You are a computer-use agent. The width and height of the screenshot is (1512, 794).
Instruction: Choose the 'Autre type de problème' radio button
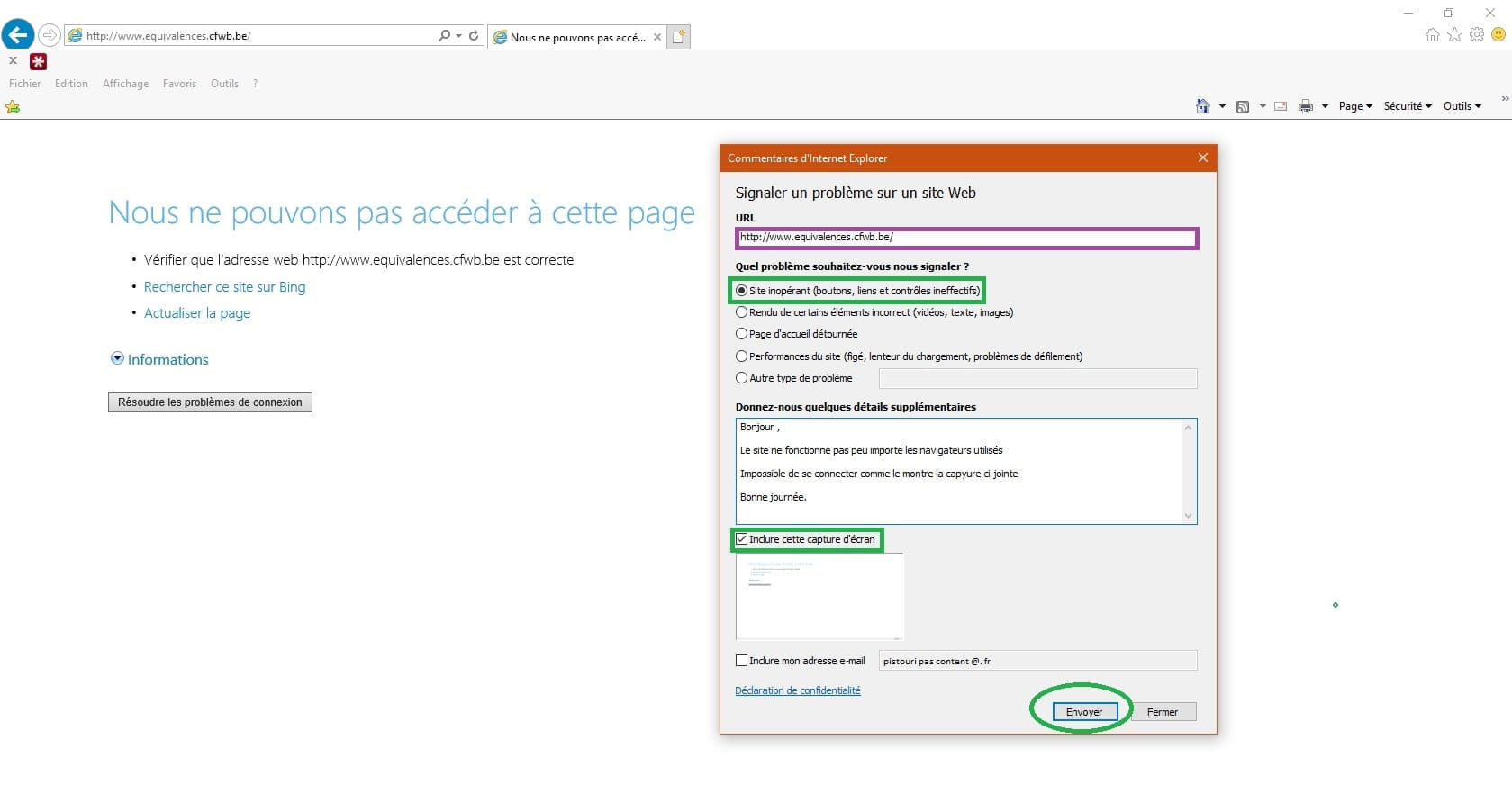point(742,378)
